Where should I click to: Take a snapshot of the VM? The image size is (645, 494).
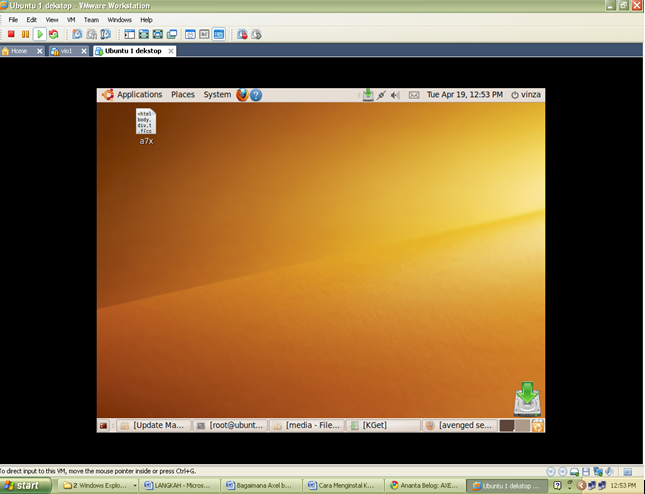click(x=77, y=34)
